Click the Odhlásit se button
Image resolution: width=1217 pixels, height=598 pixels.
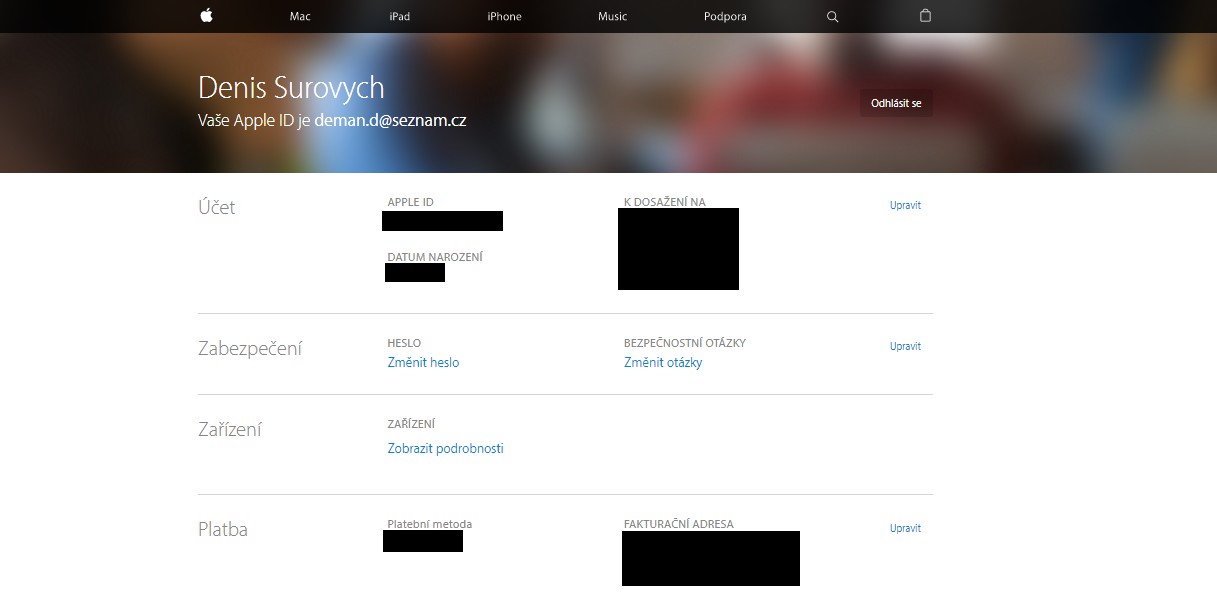point(896,104)
